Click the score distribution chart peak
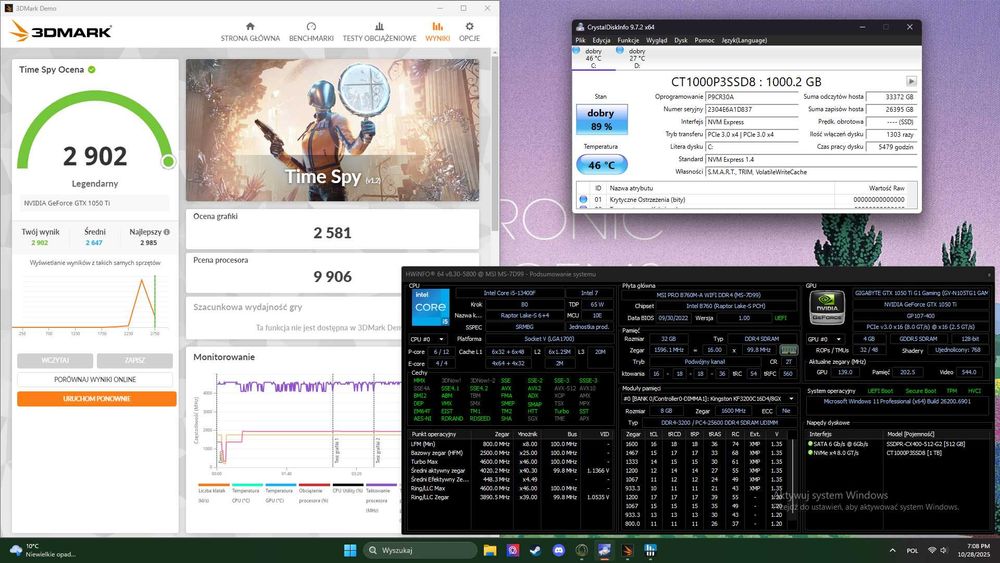Screen dimensions: 1000x563 (x=142, y=281)
